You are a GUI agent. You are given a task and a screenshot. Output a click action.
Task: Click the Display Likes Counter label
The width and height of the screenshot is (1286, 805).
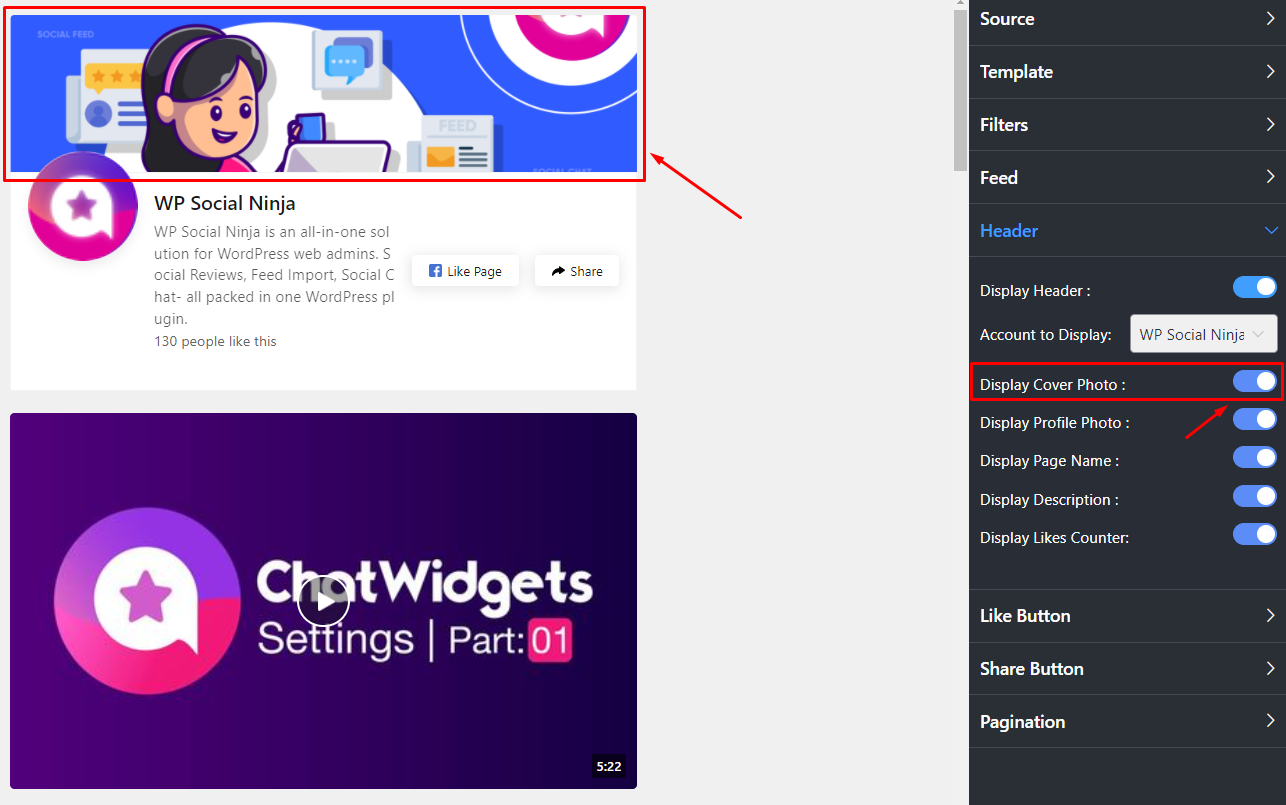pos(1055,538)
